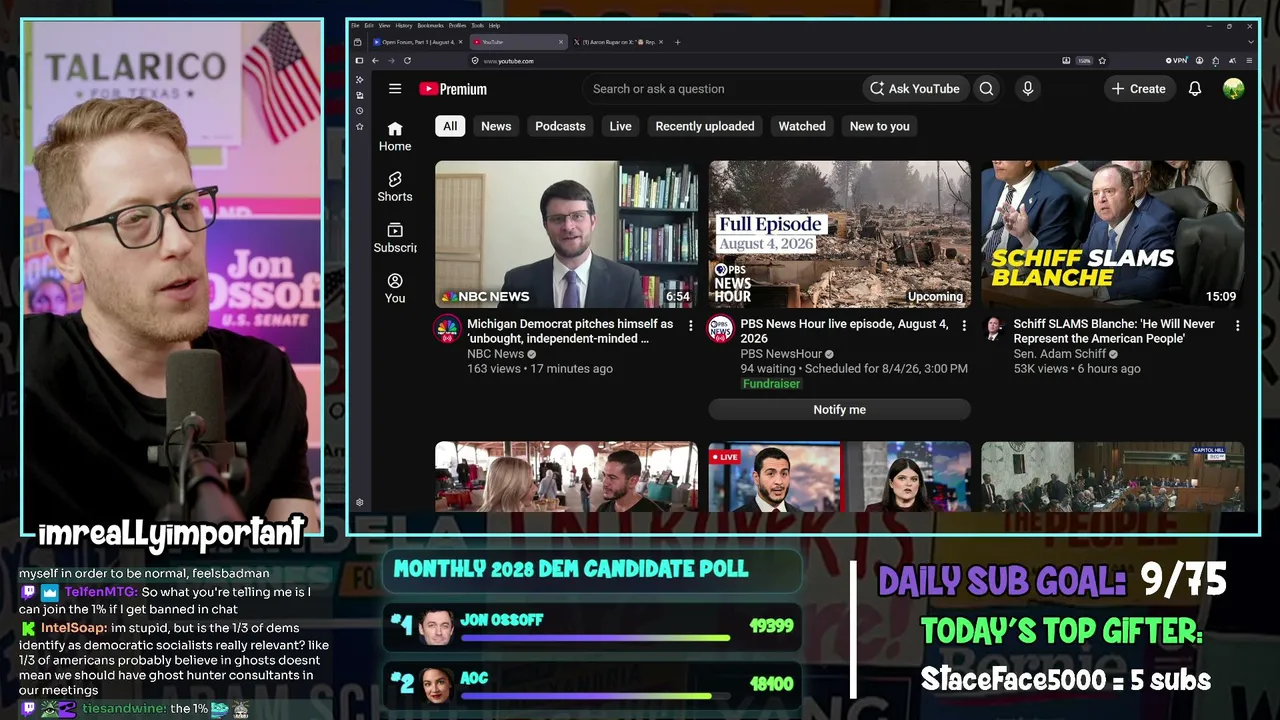Open the NBC News channel link
The image size is (1280, 720).
495,354
